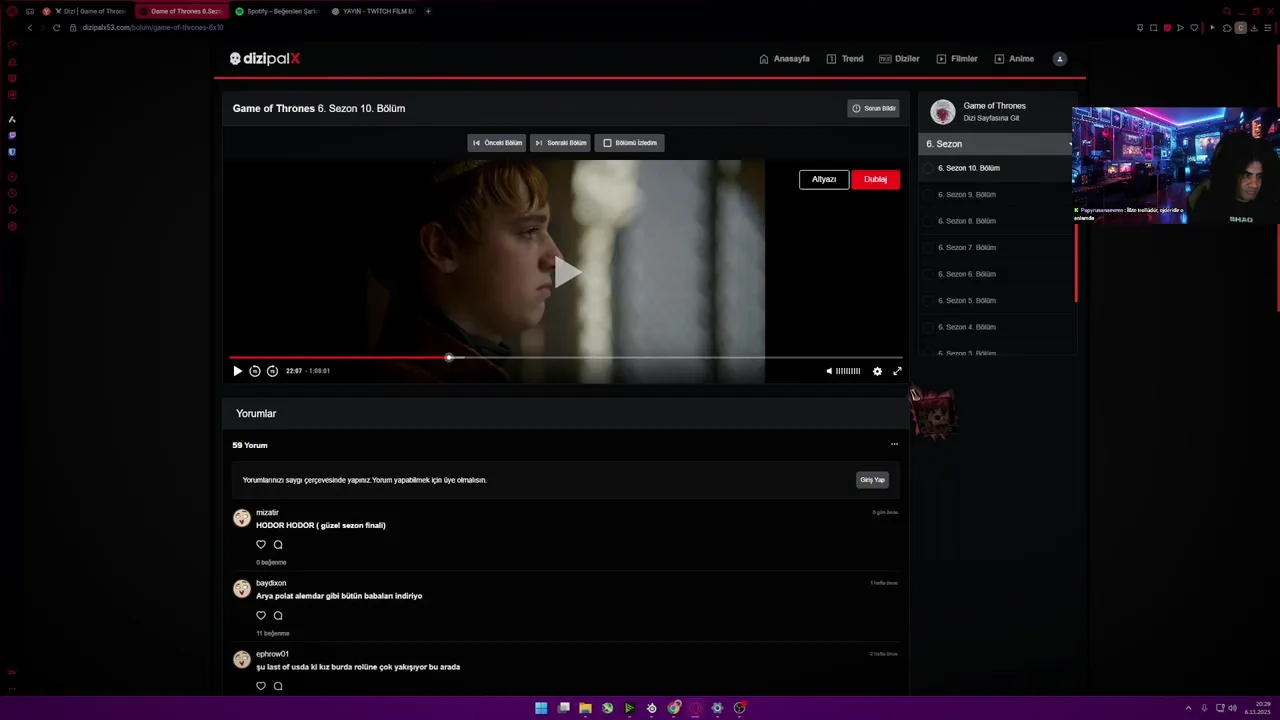Open browser sidebar settings gear
Viewport: 1280px width, 720px height.
(x=12, y=227)
